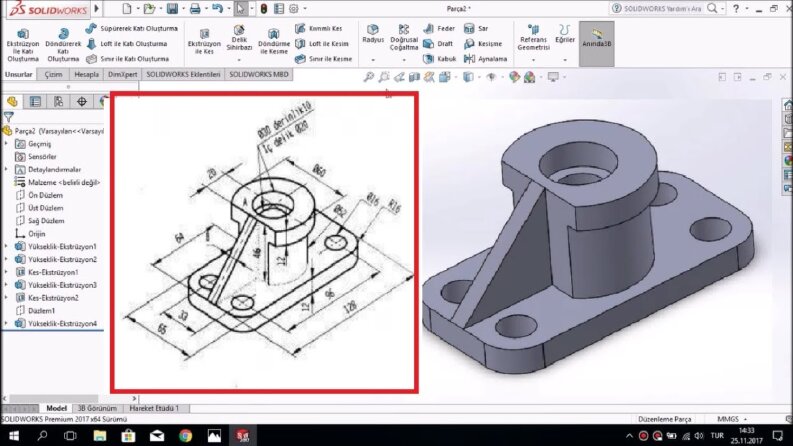Click the Section View icon

414,77
